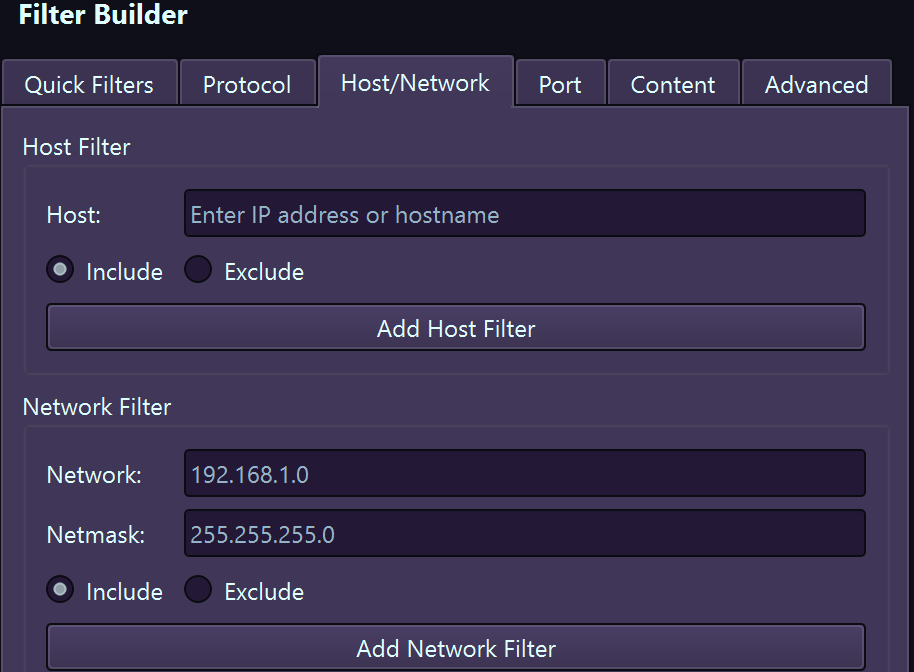914x672 pixels.
Task: Choose Exclude for the Network filter
Action: 198,590
